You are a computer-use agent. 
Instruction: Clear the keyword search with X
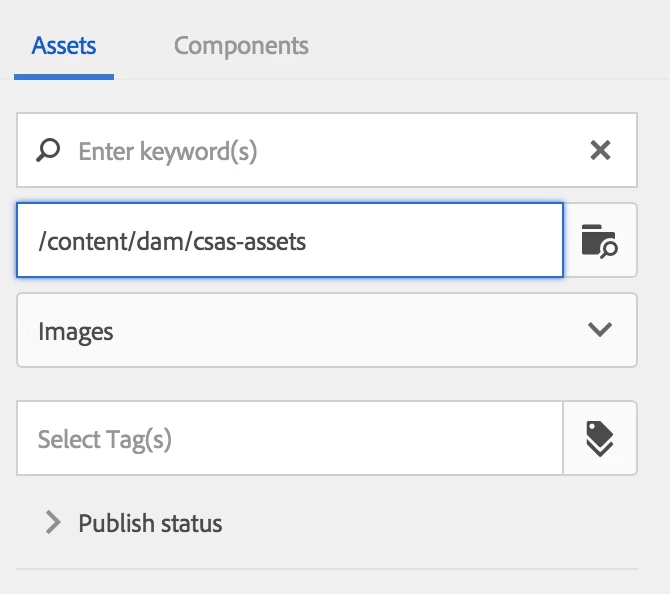[x=600, y=151]
